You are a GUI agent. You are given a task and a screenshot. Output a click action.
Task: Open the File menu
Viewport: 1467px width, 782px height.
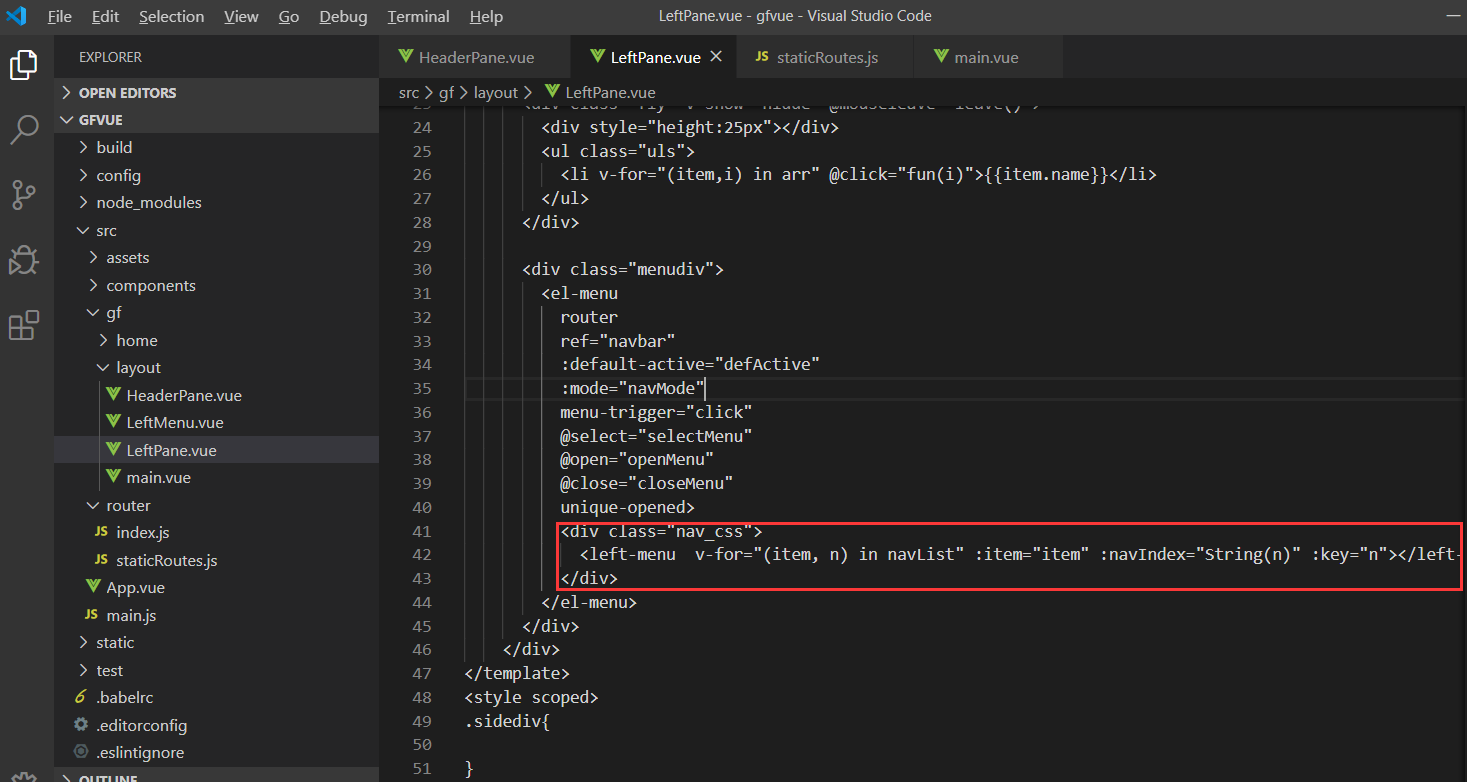click(x=60, y=17)
